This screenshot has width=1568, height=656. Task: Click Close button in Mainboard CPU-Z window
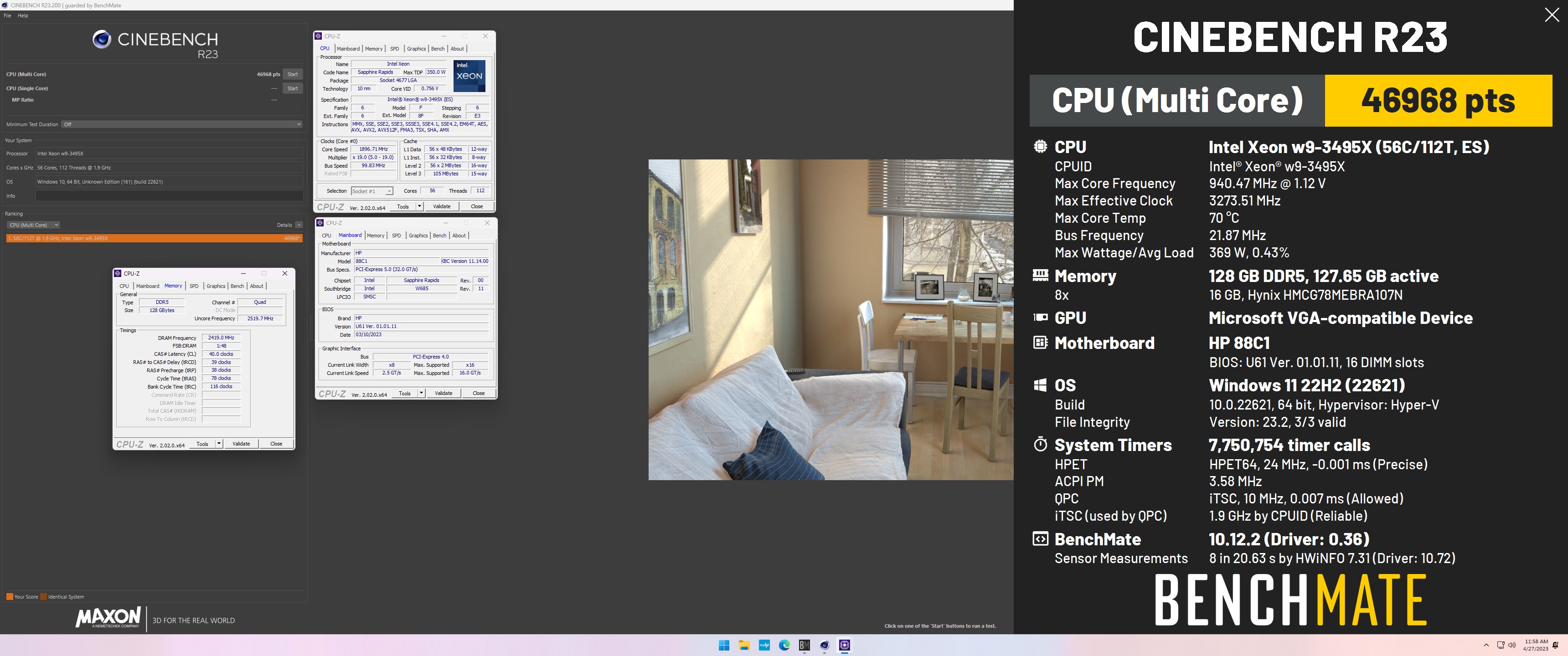coord(479,394)
